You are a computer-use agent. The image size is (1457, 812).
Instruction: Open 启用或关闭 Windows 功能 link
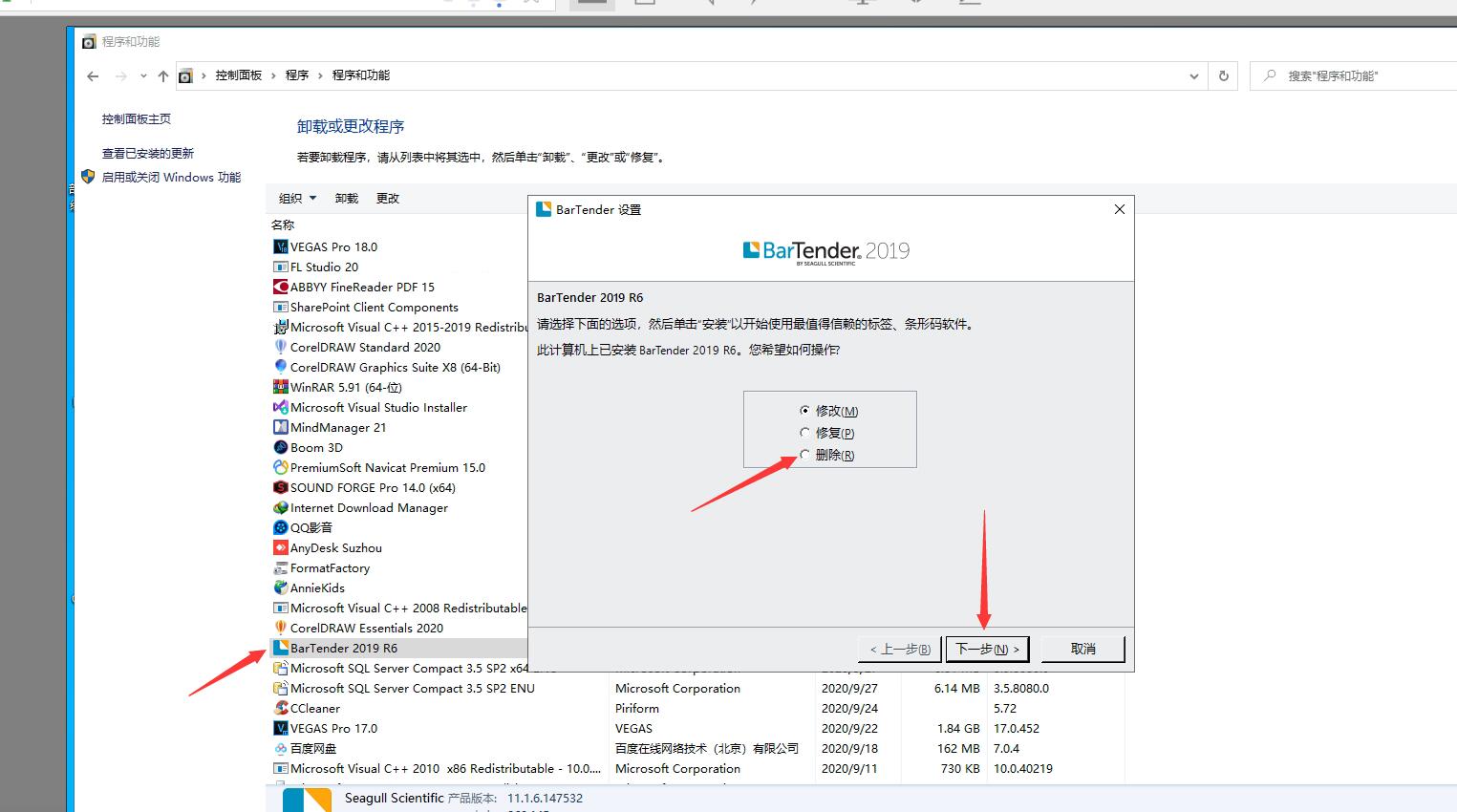pyautogui.click(x=172, y=178)
